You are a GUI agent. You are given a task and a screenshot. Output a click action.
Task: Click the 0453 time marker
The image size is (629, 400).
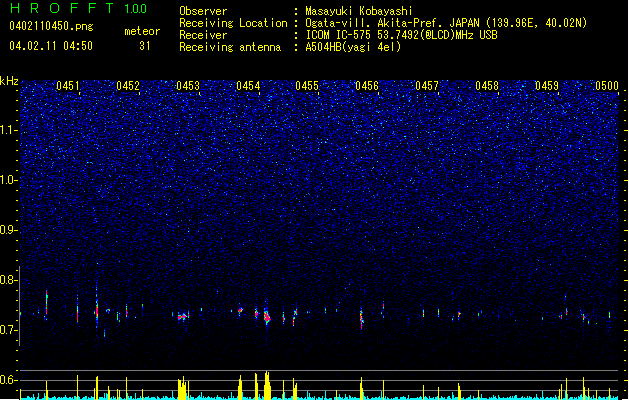click(x=188, y=86)
